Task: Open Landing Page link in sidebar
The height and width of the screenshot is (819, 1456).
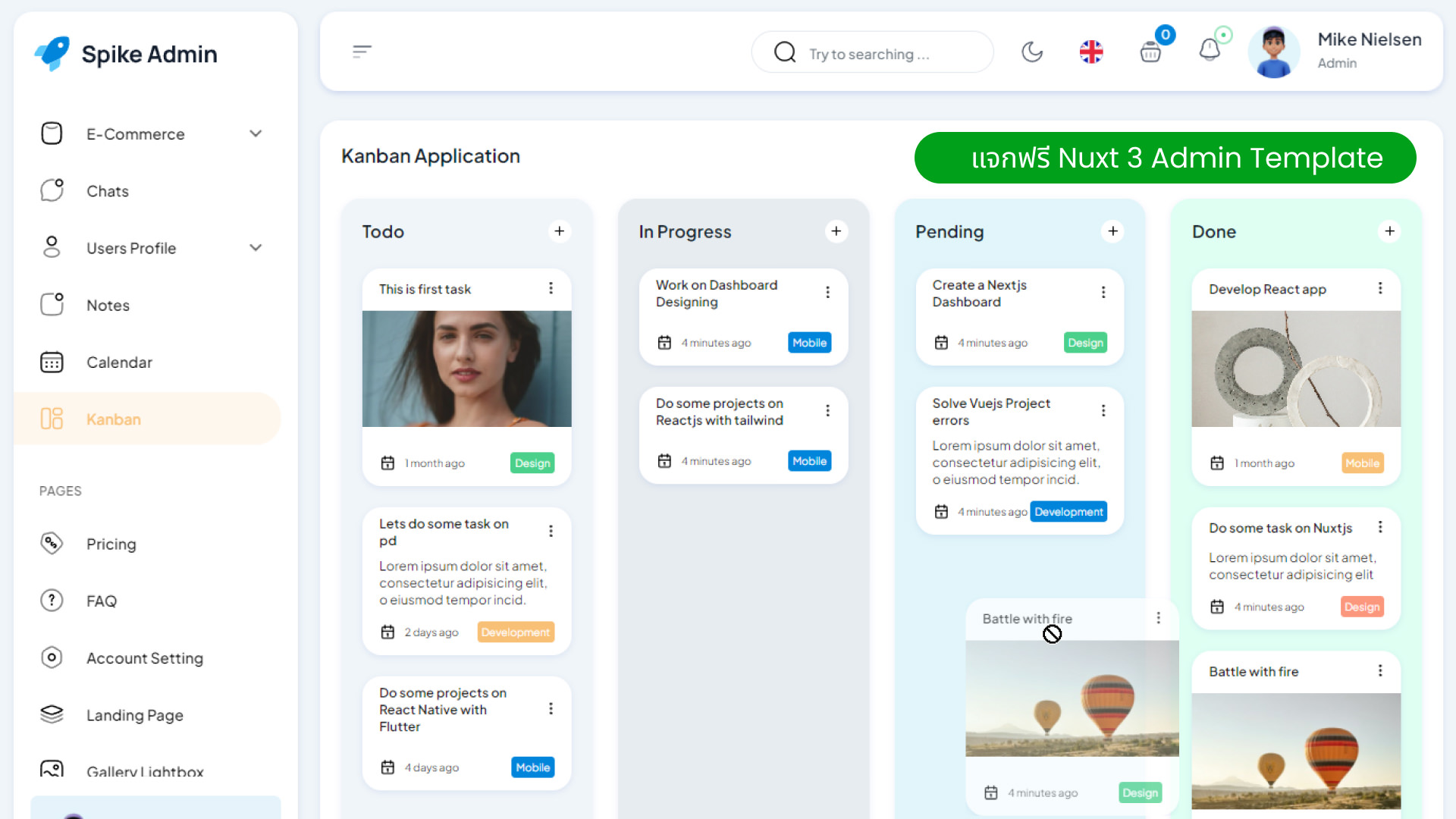Action: click(x=148, y=714)
